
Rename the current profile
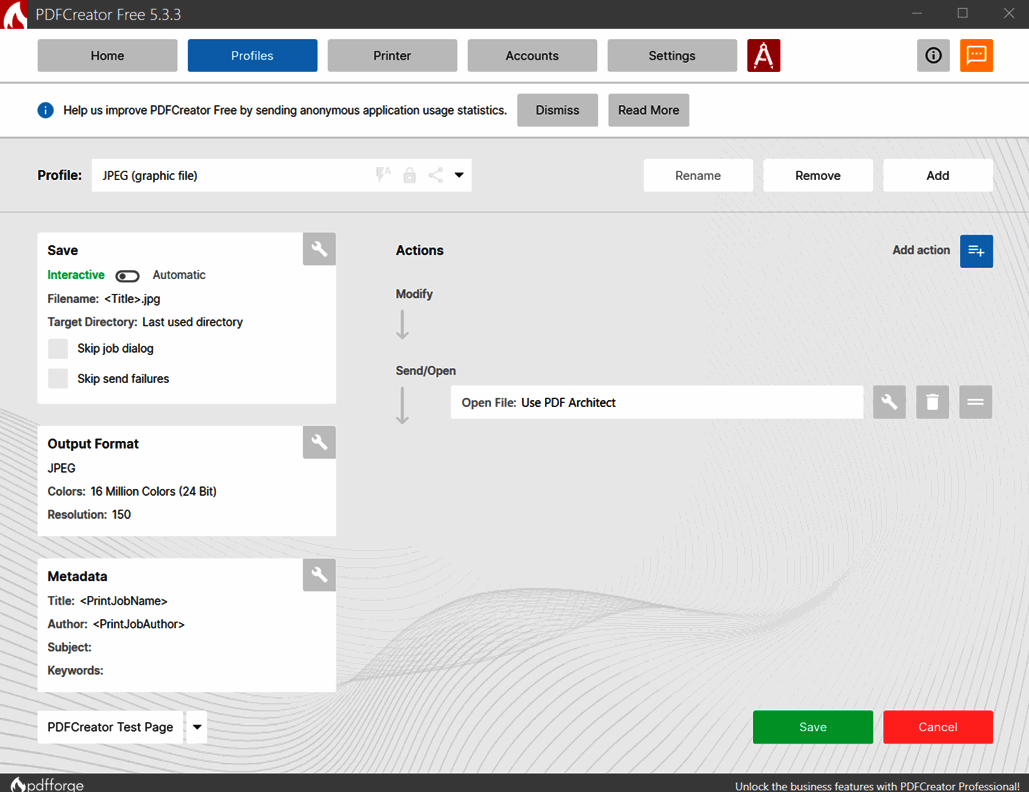tap(698, 175)
